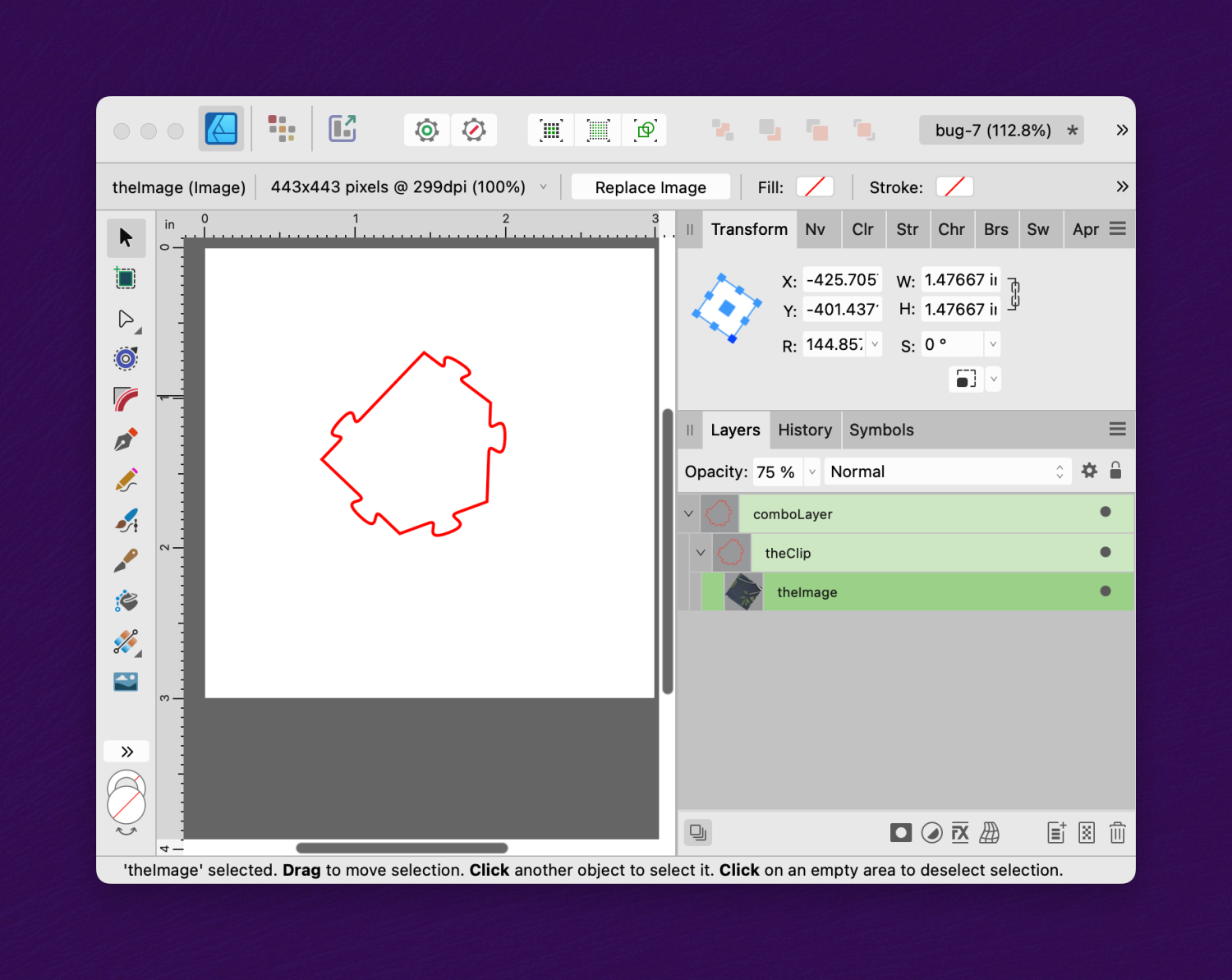
Task: Select the Pen tool
Action: [x=126, y=439]
